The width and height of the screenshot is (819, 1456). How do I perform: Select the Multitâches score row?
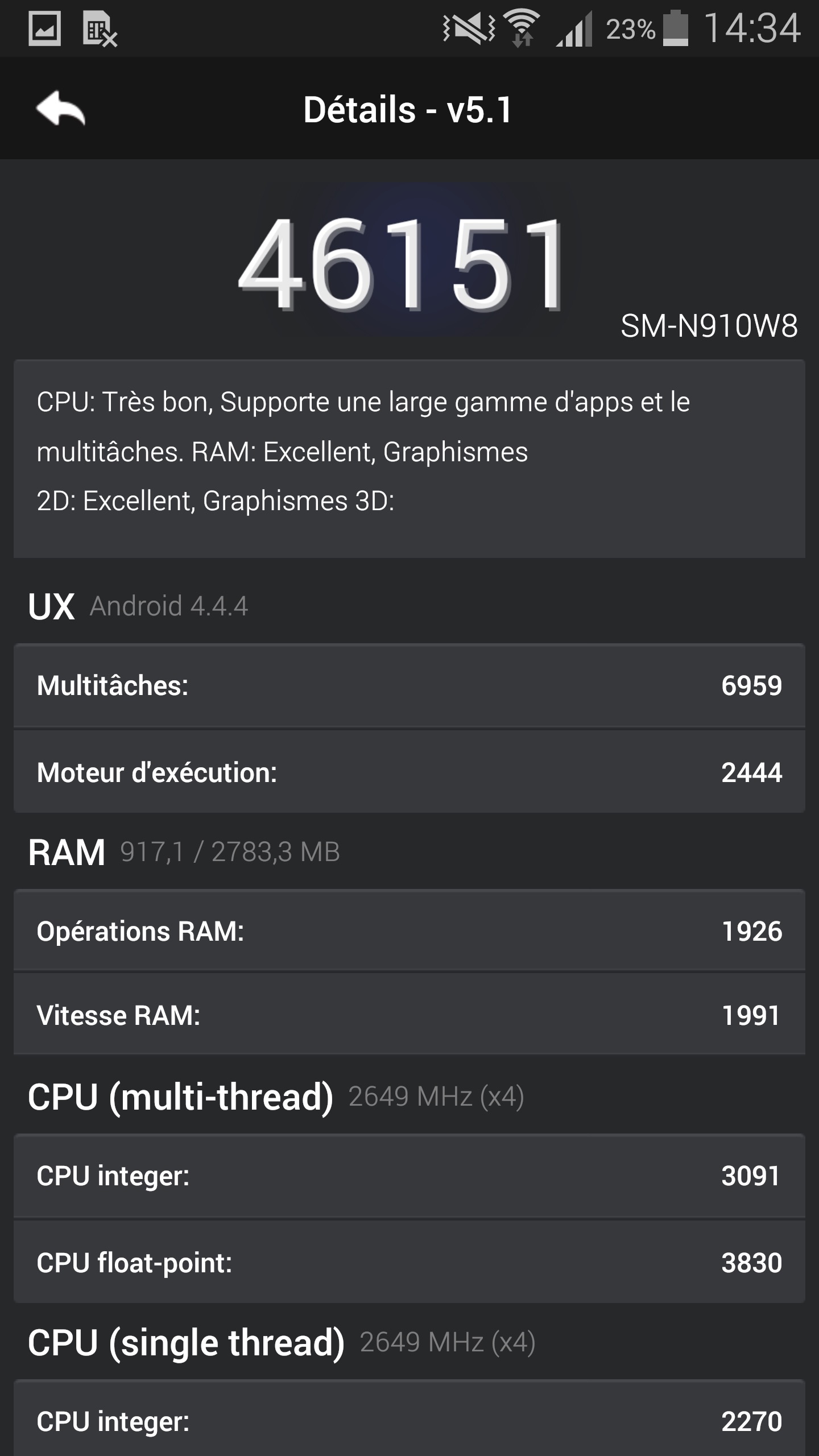pyautogui.click(x=409, y=685)
